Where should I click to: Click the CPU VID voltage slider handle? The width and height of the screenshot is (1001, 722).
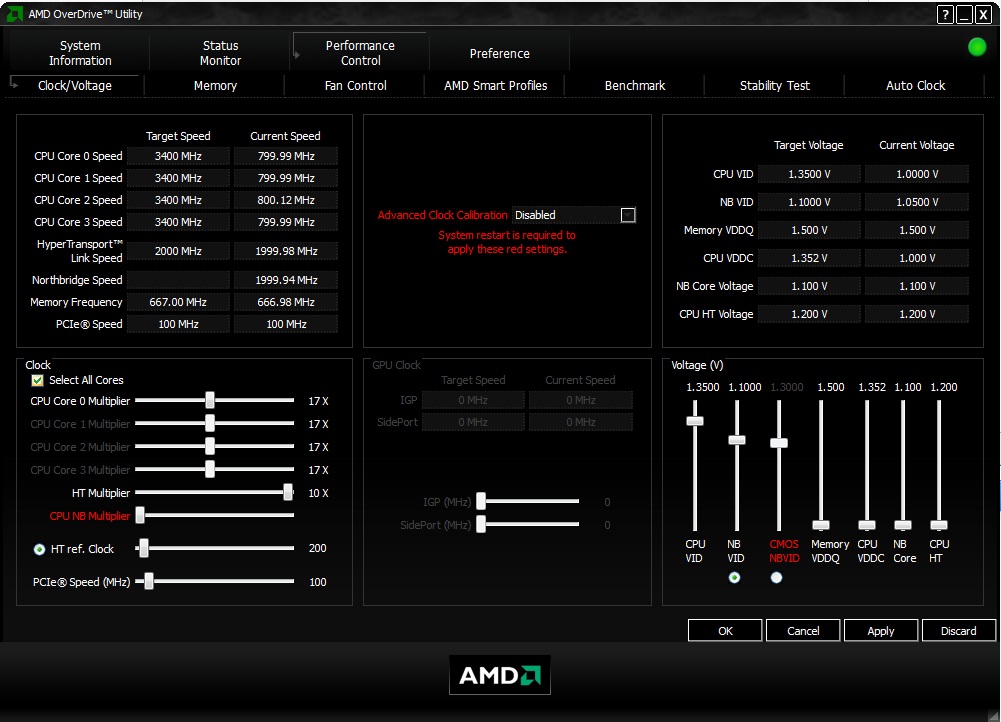coord(695,421)
